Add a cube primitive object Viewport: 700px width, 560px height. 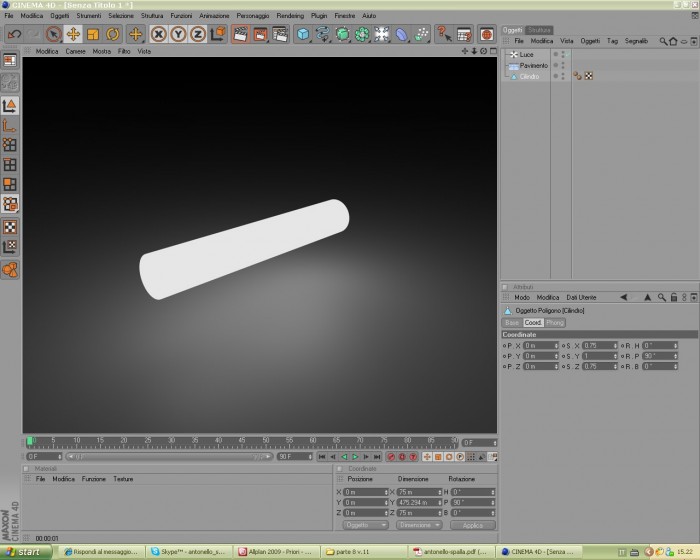(303, 34)
